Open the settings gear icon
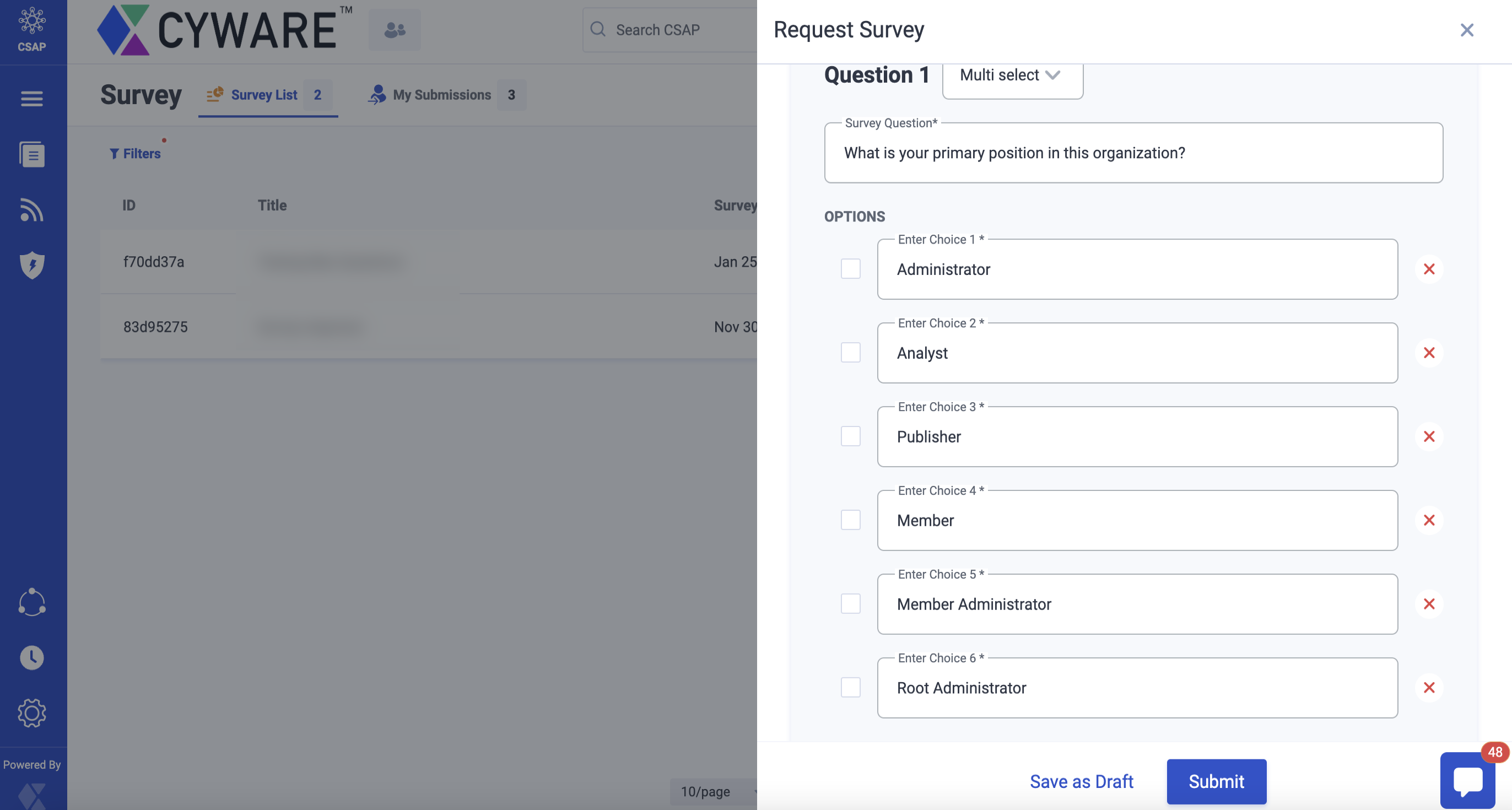 [32, 712]
